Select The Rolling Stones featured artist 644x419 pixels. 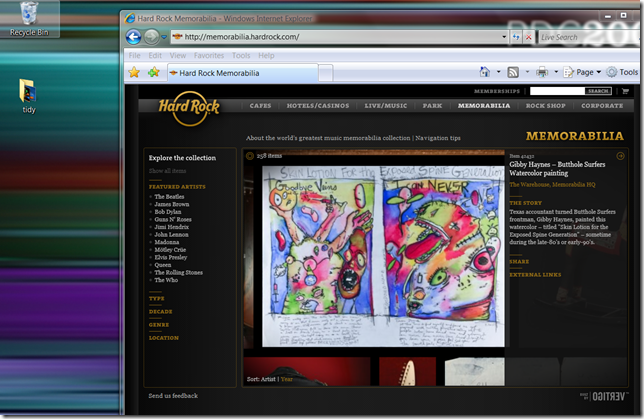pos(178,273)
